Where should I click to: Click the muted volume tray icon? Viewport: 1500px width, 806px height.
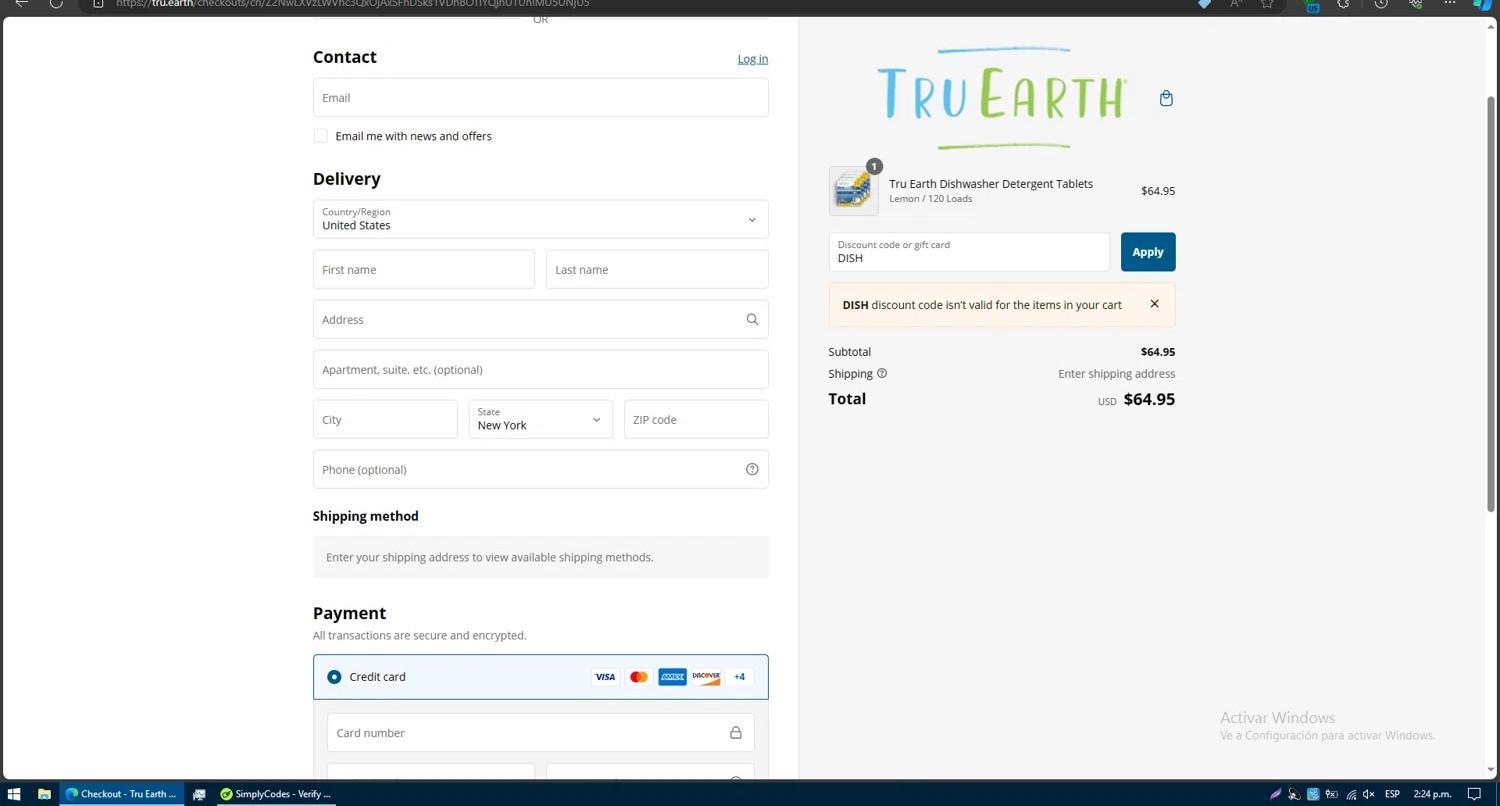tap(1369, 794)
